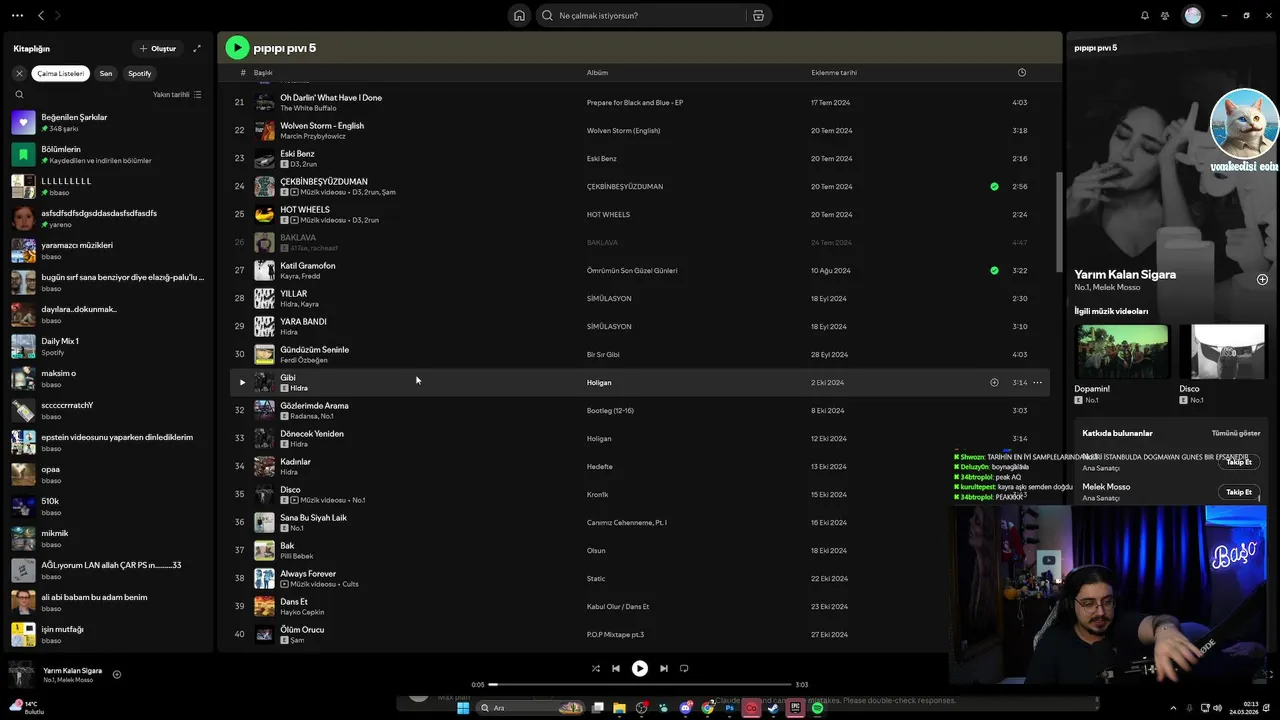Viewport: 1280px width, 720px height.
Task: Follow Melek Mosso with Takip Et
Action: coord(1239,492)
